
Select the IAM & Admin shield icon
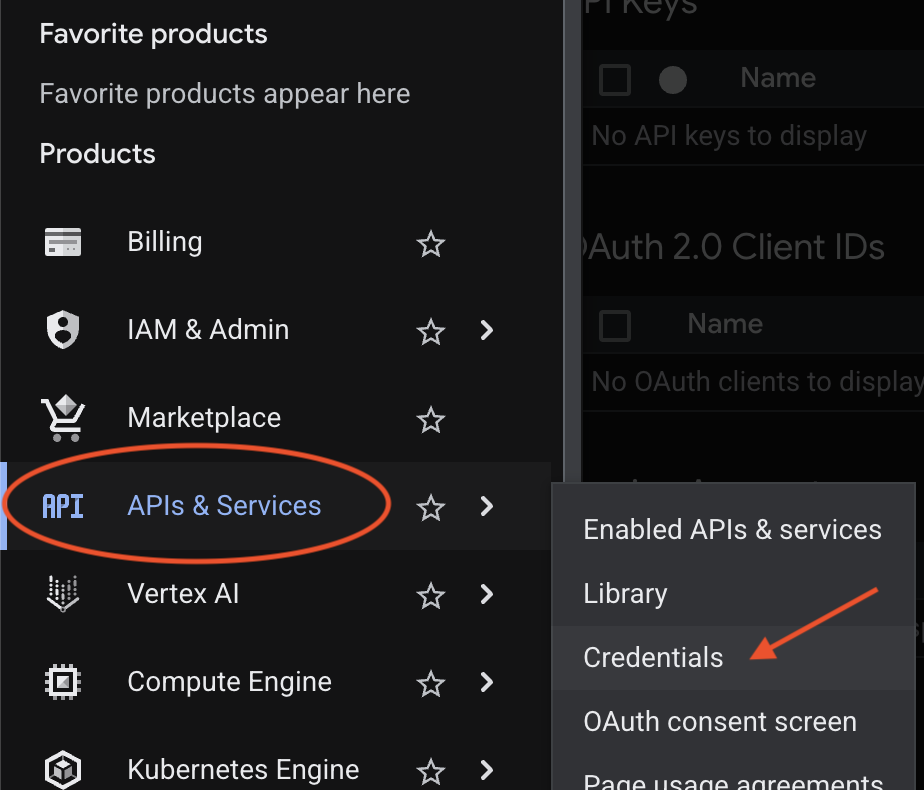pos(62,330)
